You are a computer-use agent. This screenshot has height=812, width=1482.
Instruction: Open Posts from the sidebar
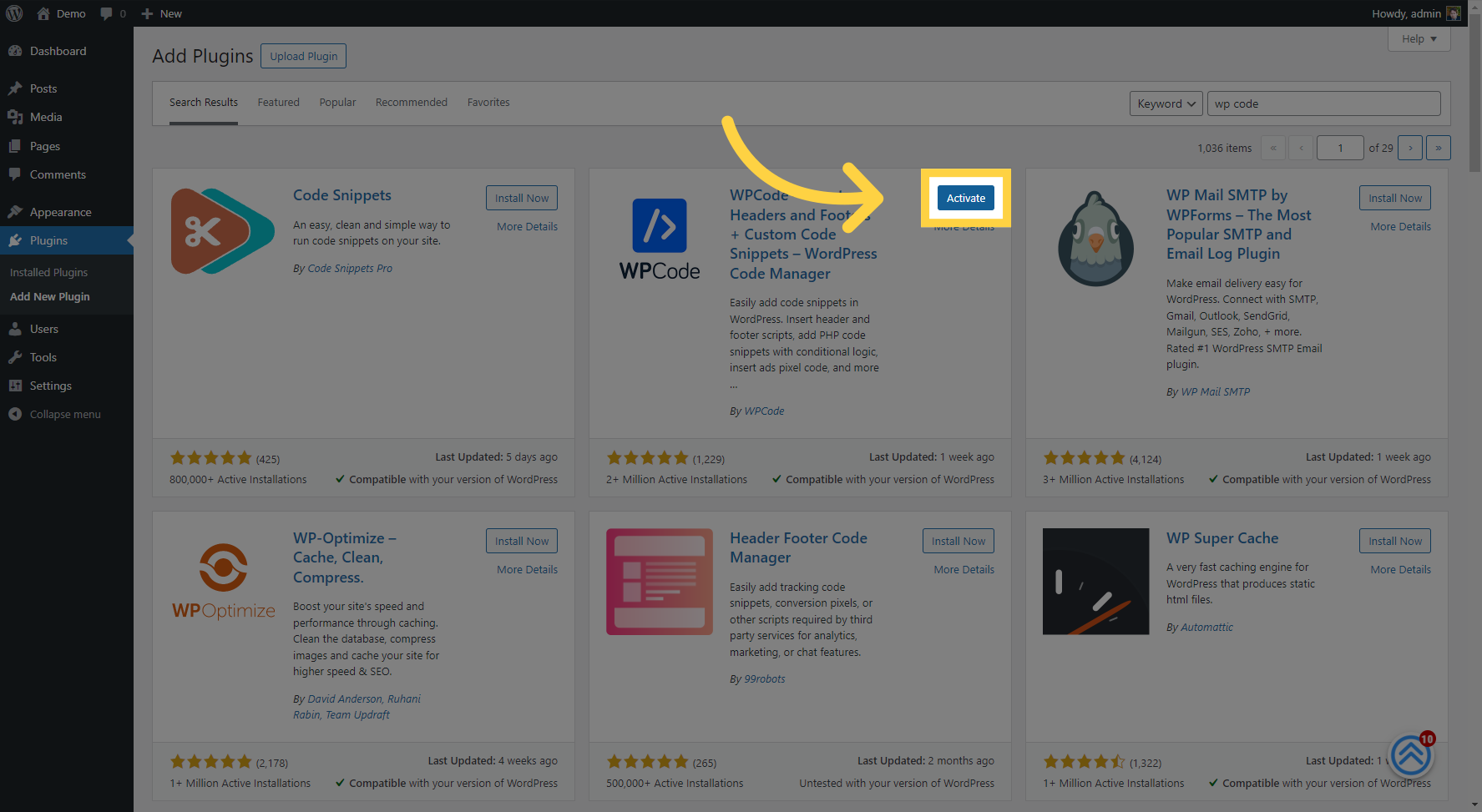coord(67,88)
